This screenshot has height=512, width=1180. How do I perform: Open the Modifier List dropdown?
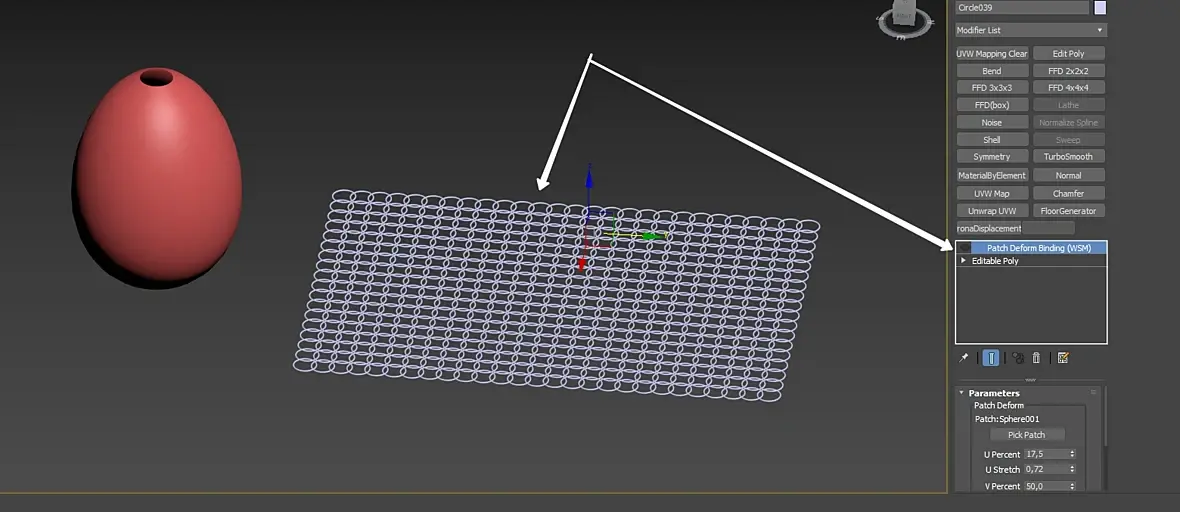(1031, 30)
